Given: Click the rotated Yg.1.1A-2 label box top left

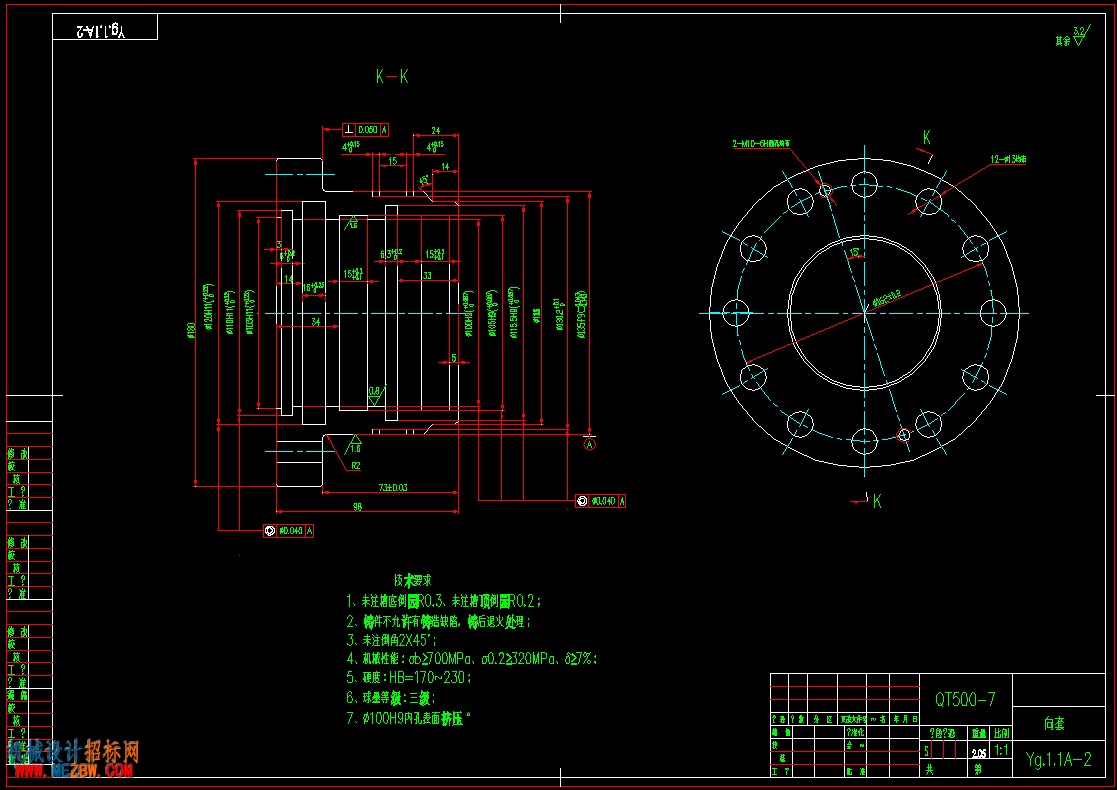Looking at the screenshot, I should tap(105, 27).
